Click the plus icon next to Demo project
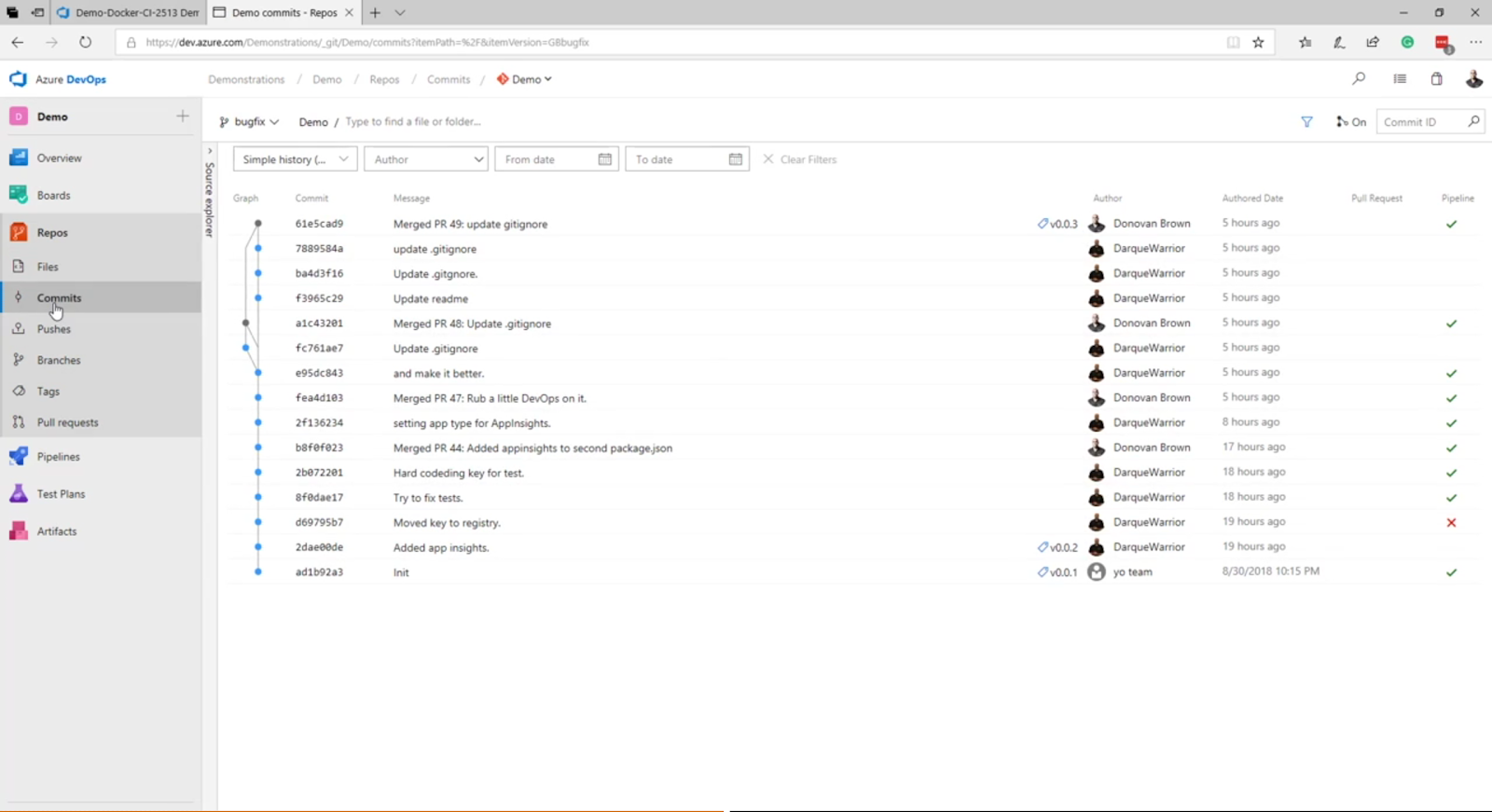 183,117
